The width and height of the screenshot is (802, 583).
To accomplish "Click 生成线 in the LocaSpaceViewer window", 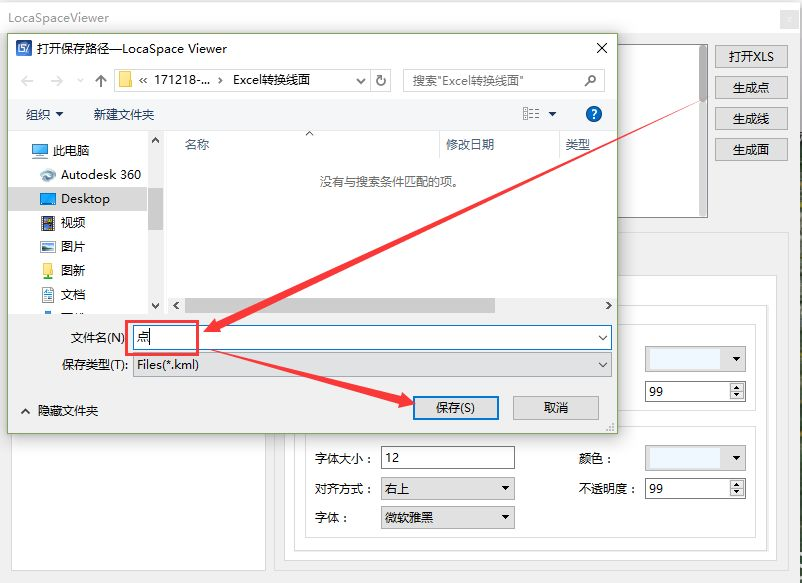I will pyautogui.click(x=751, y=119).
